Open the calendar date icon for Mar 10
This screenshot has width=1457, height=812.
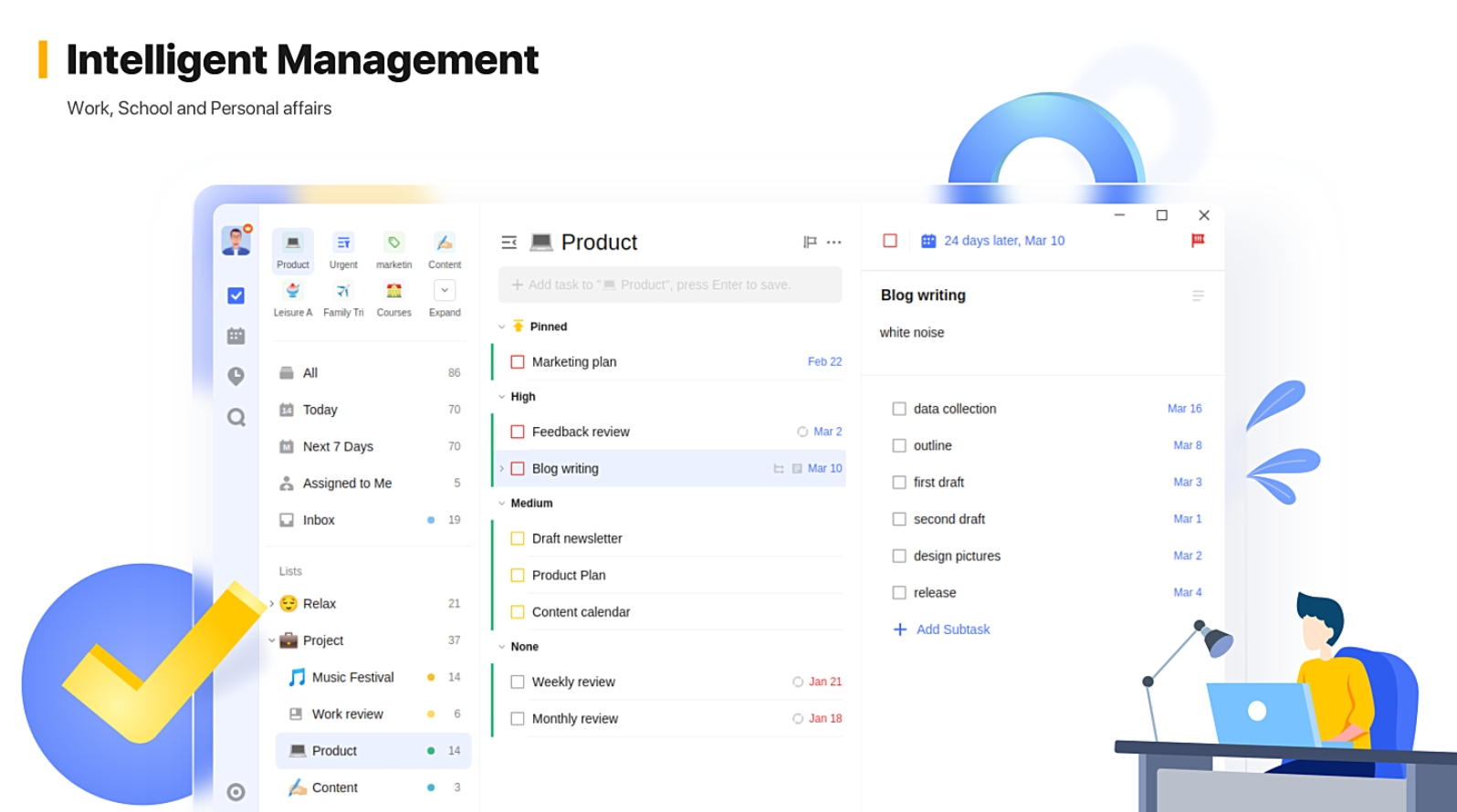[x=928, y=241]
